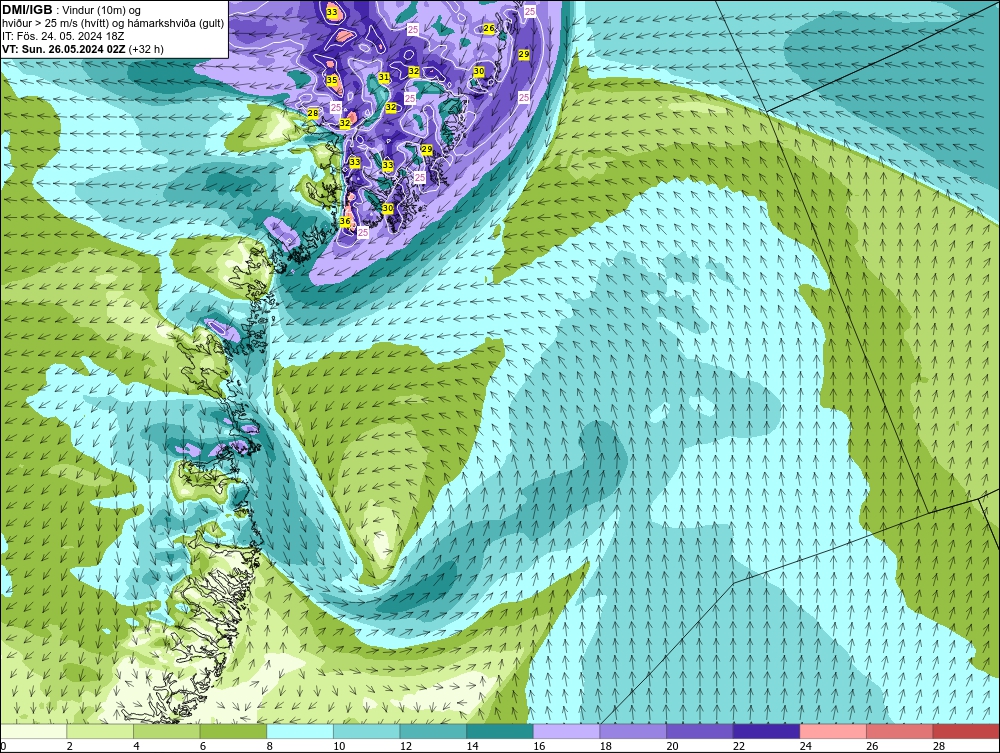Click the '26' tick label on the scale

(872, 746)
